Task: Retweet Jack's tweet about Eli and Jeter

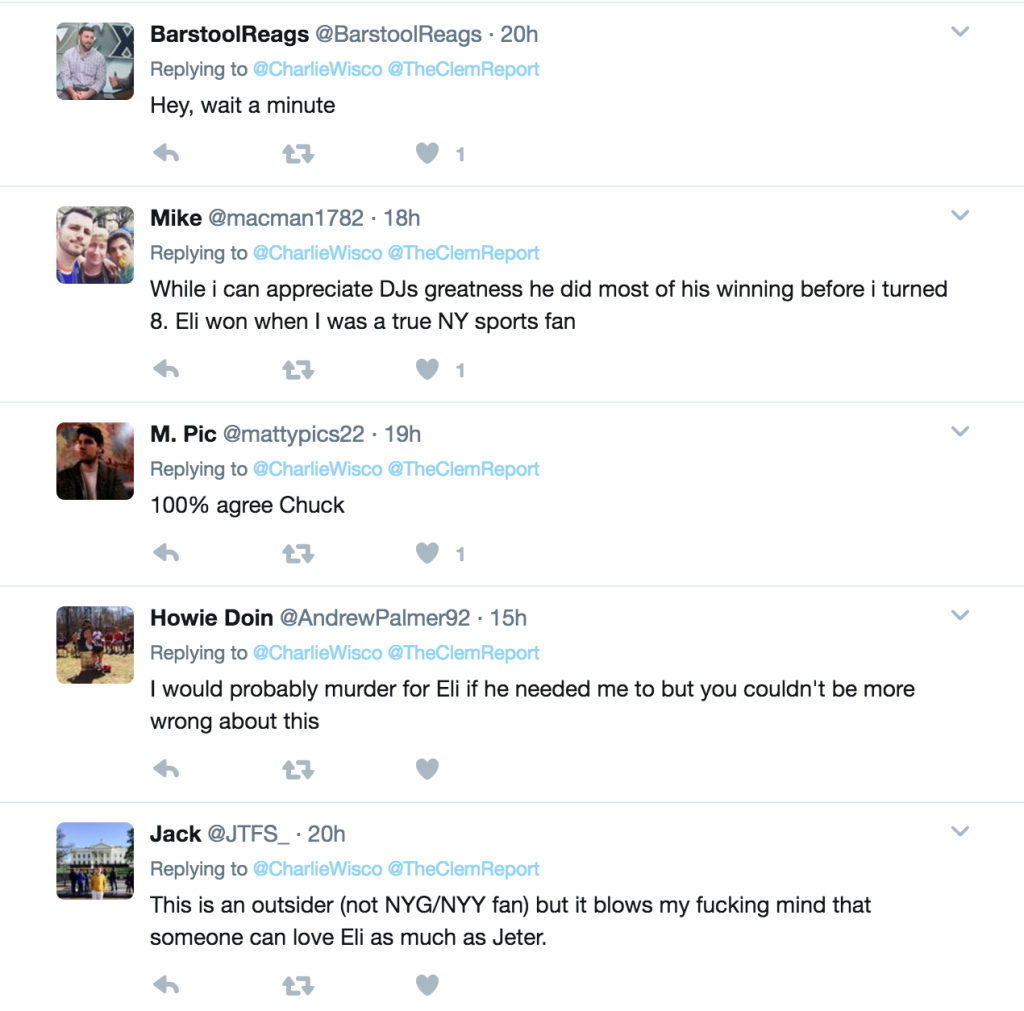Action: (298, 985)
